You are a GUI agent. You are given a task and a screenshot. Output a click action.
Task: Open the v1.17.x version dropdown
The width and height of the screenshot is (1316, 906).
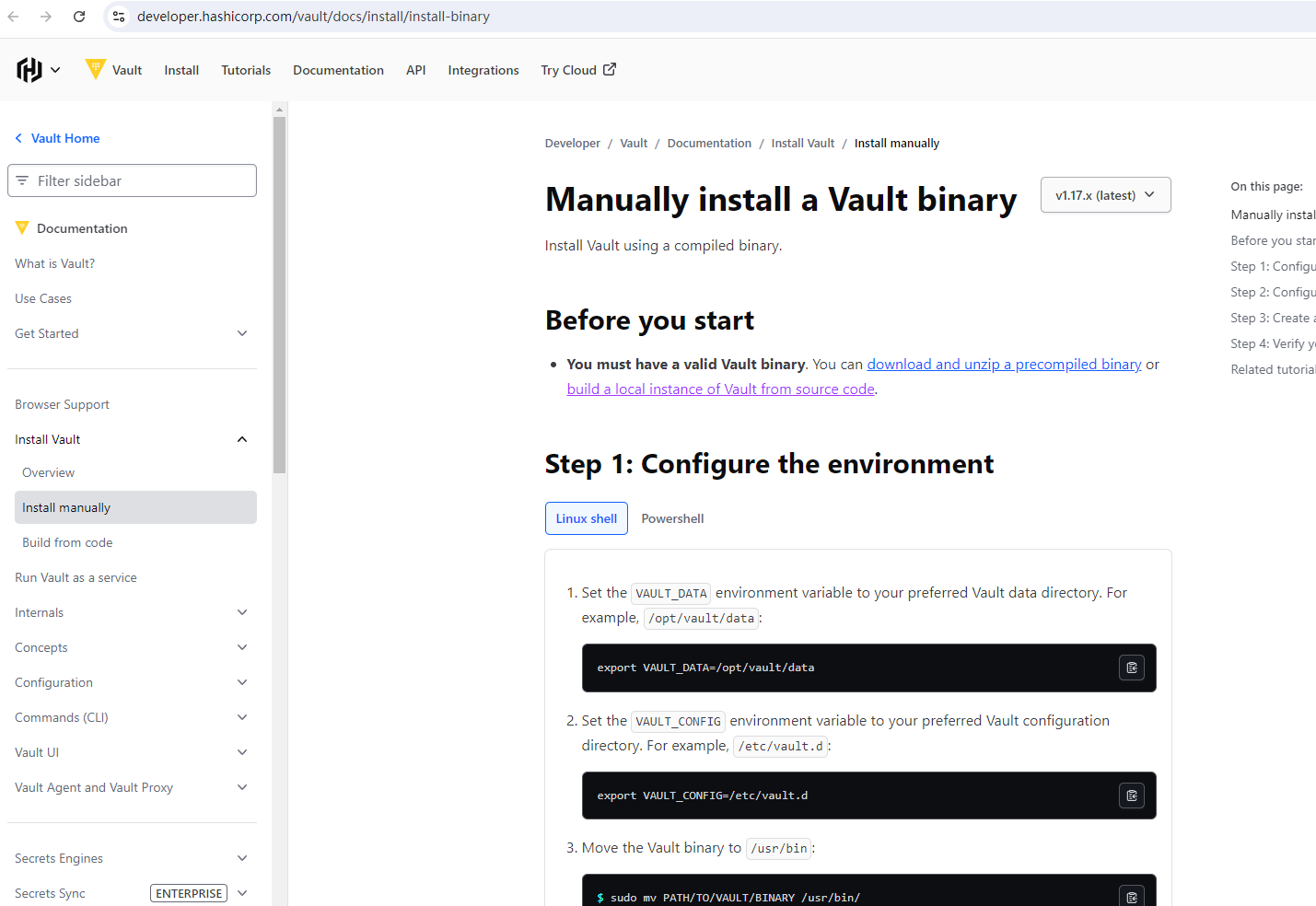point(1105,195)
